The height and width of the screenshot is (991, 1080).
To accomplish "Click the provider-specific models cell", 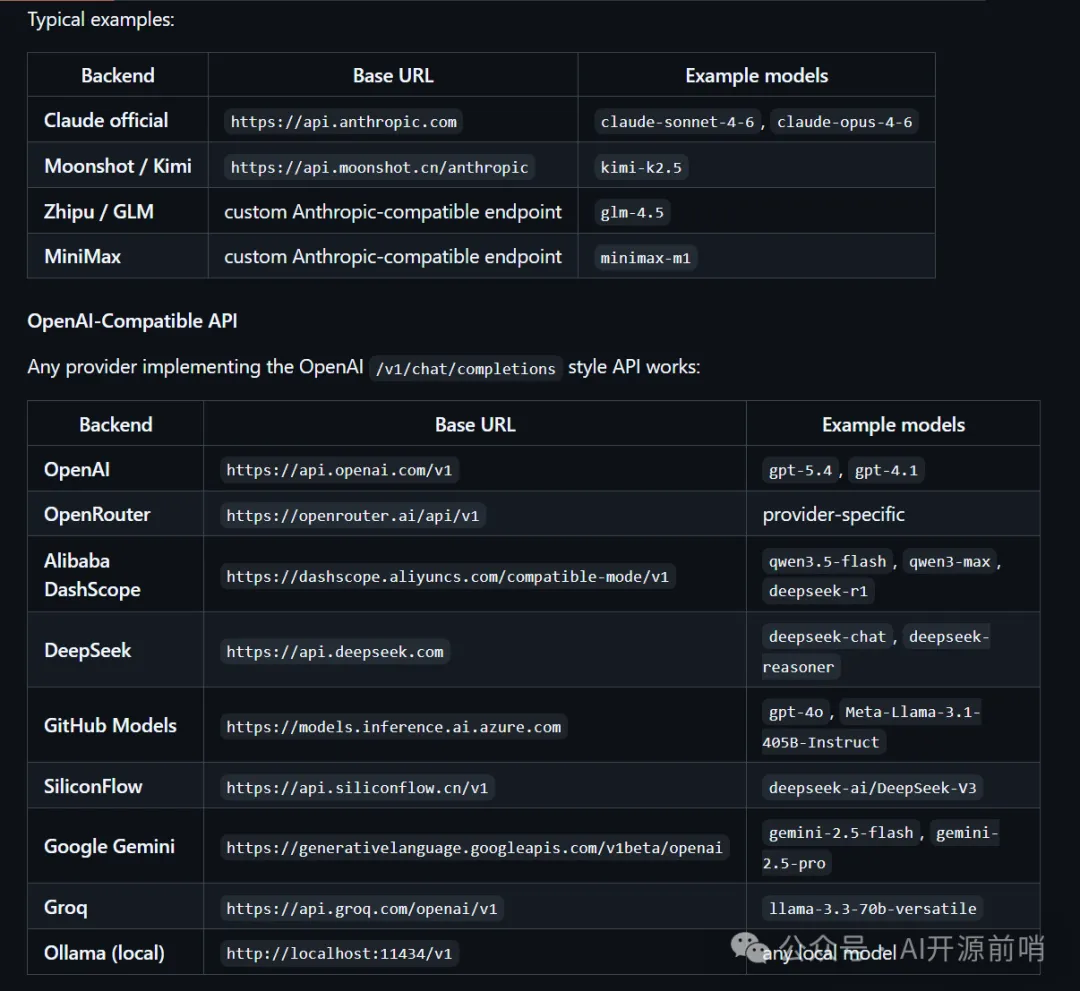I will [893, 514].
